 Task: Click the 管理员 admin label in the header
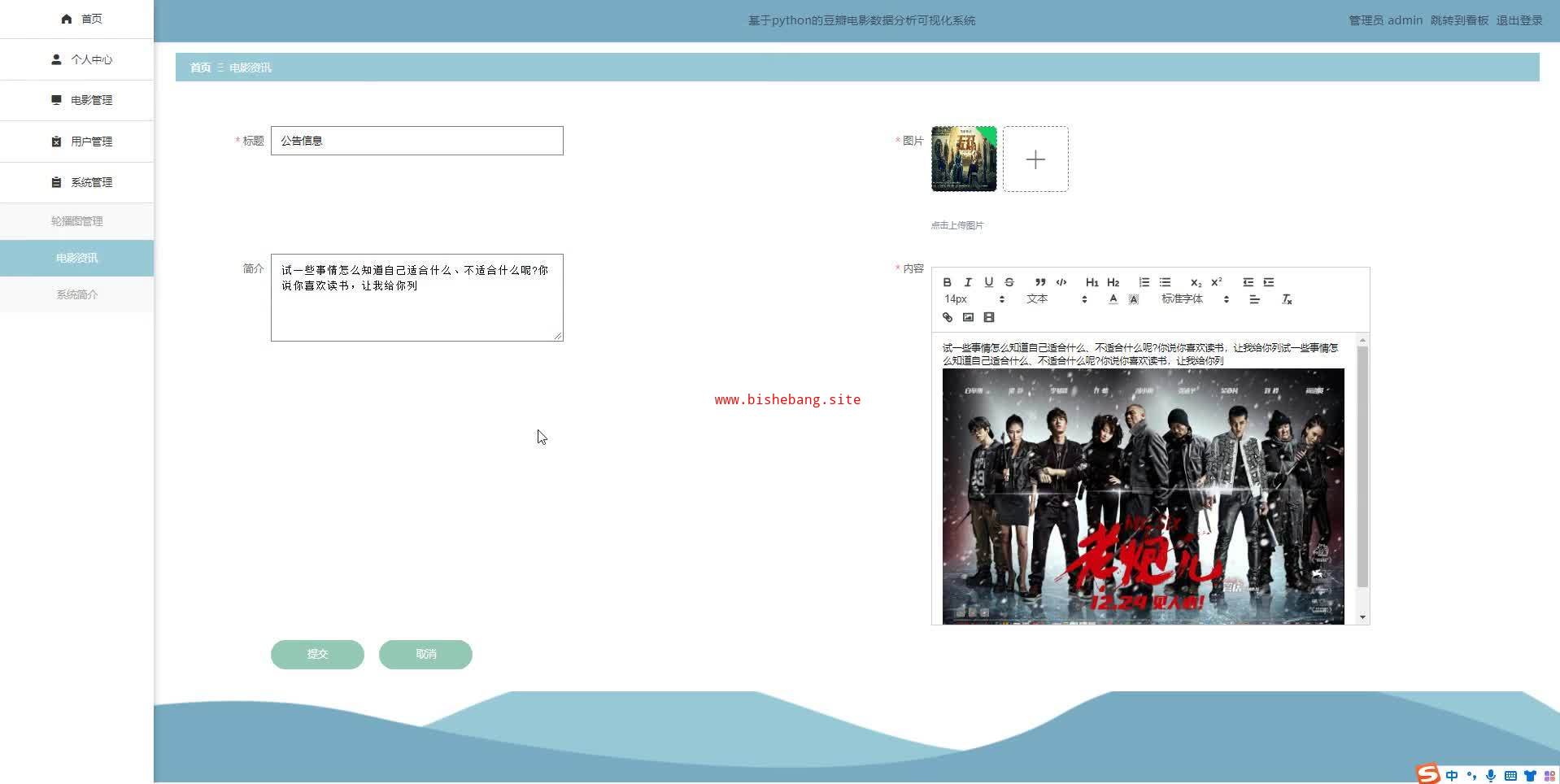tap(1385, 20)
